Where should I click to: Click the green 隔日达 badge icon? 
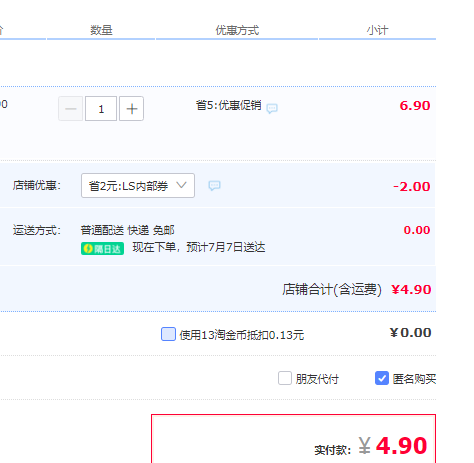pos(102,249)
